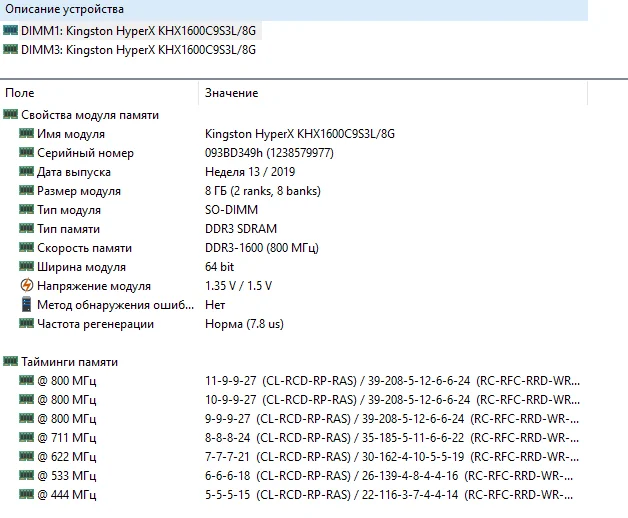This screenshot has width=628, height=518.
Task: Click memory chip icon beside DIMM3
Action: tap(10, 49)
